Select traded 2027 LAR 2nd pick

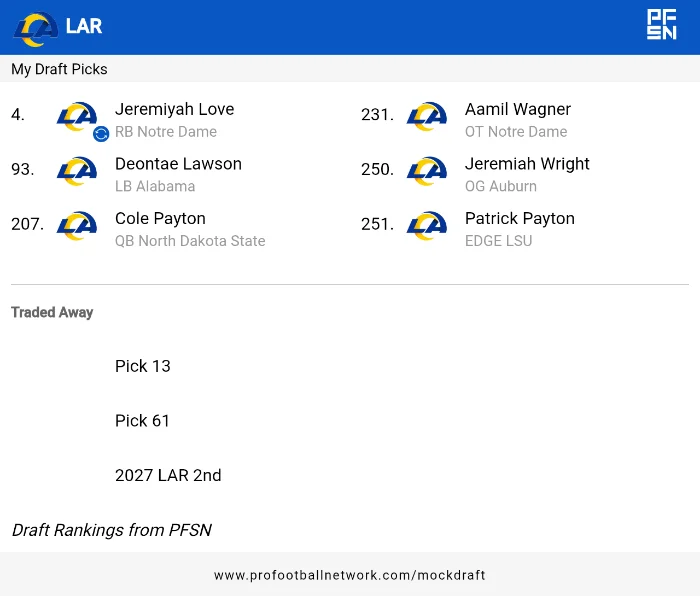[x=168, y=476]
